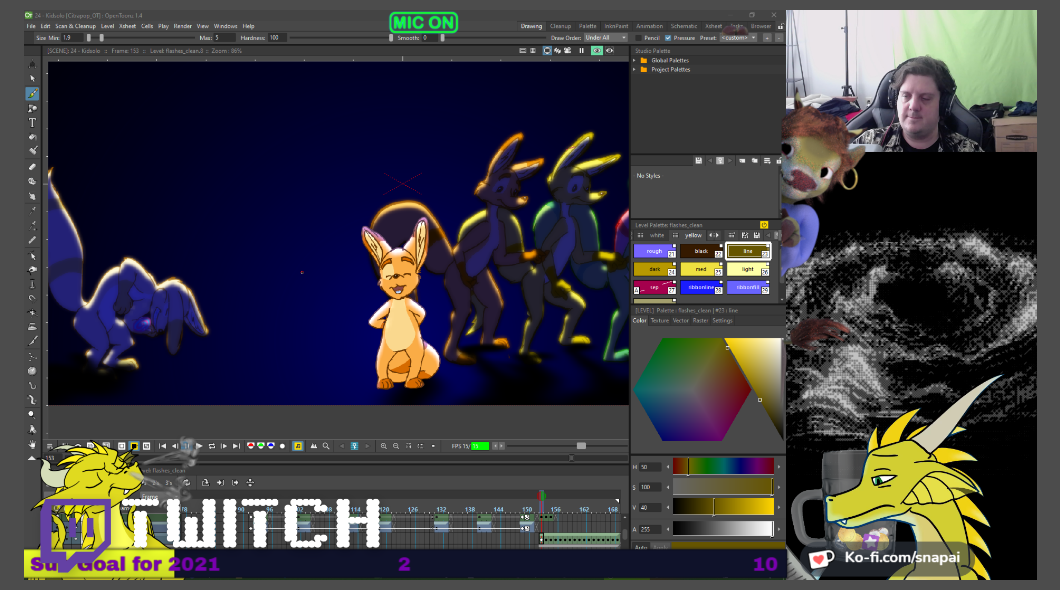Expand the Global Palettes folder
Viewport: 1060px width, 590px height.
(x=634, y=60)
